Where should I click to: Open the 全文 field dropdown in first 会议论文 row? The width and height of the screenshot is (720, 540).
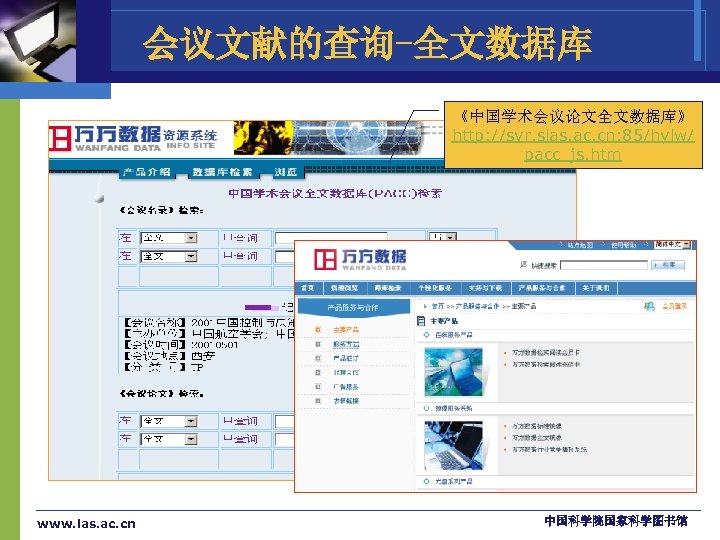191,421
